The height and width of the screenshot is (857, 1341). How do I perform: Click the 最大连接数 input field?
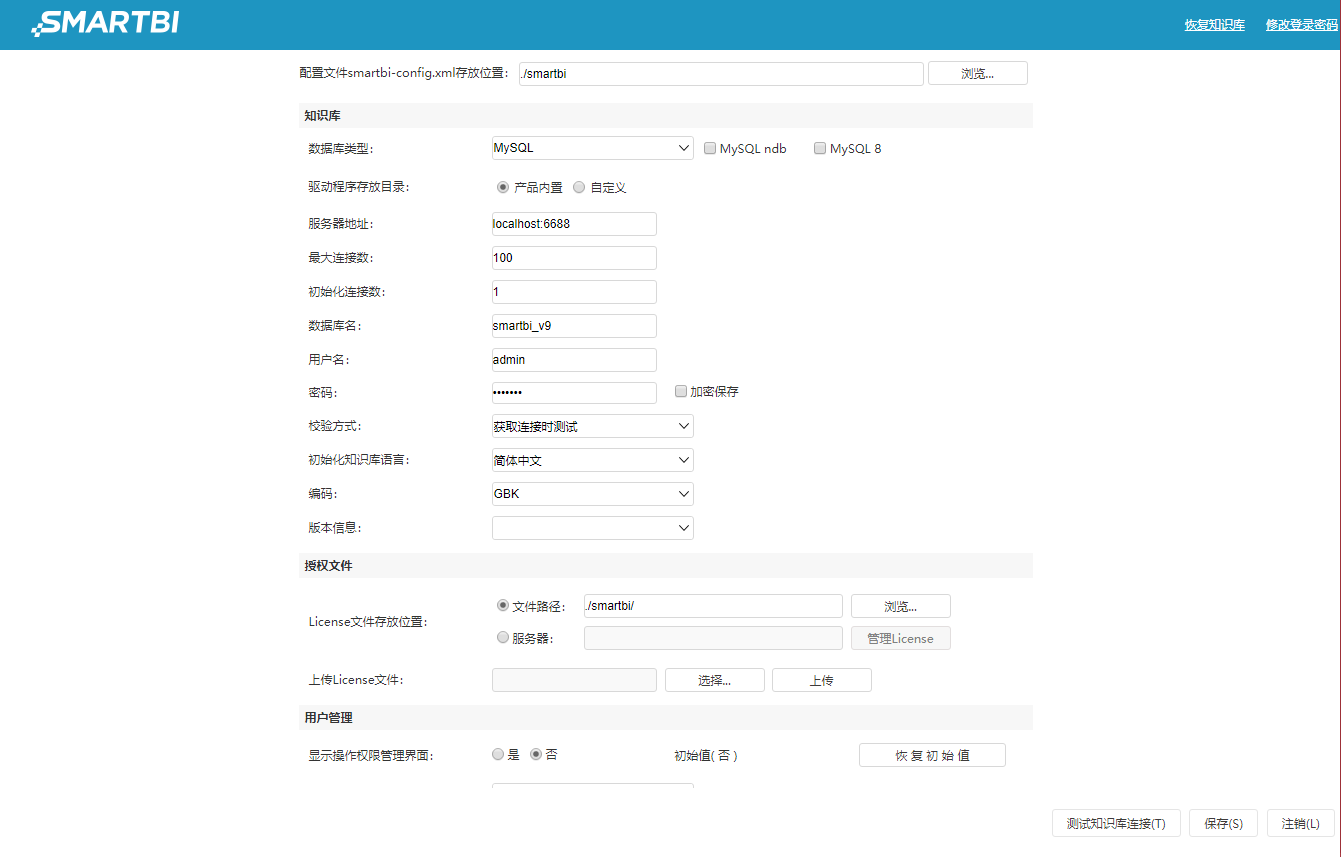coord(574,258)
